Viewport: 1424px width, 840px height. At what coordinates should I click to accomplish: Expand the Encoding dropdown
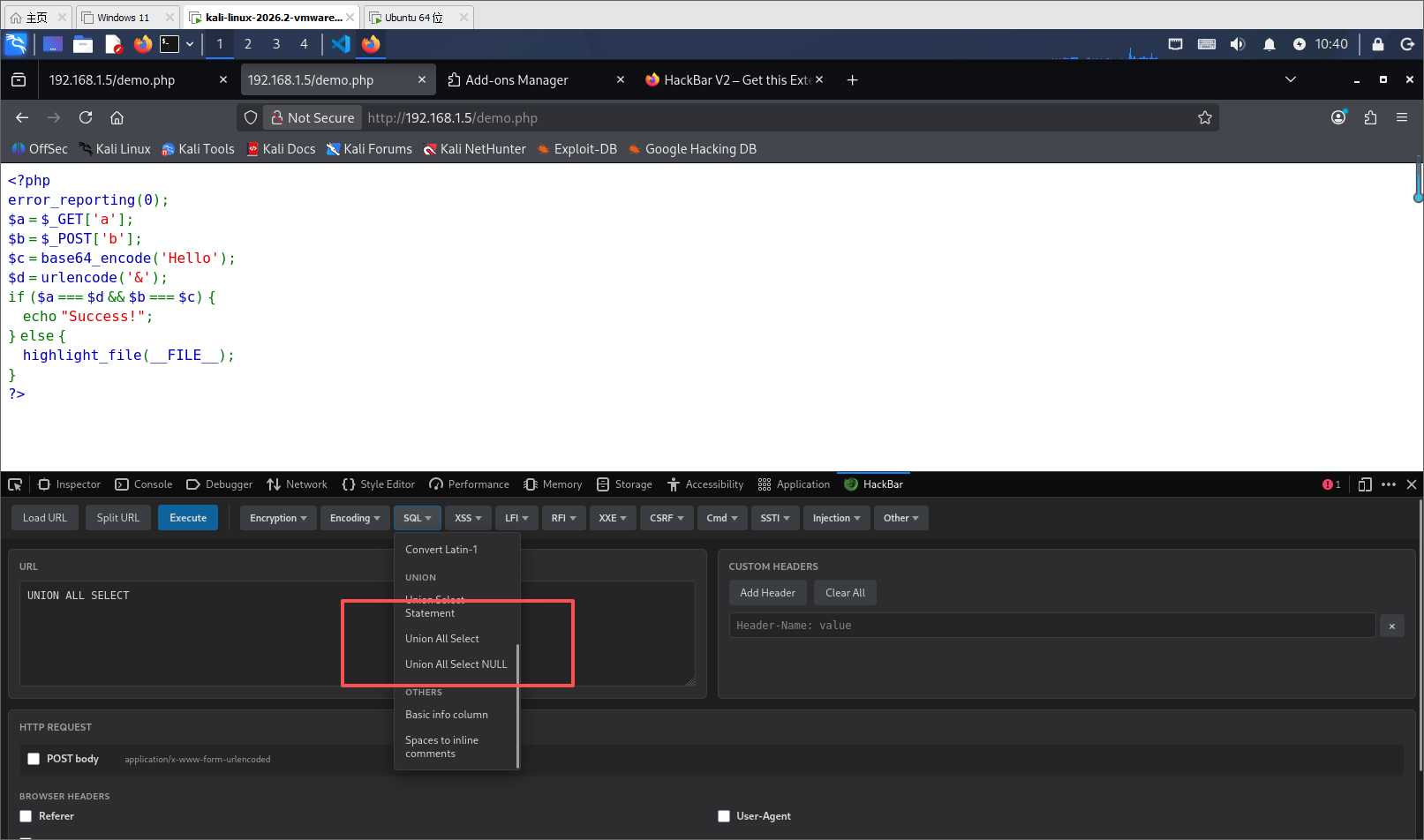tap(355, 518)
